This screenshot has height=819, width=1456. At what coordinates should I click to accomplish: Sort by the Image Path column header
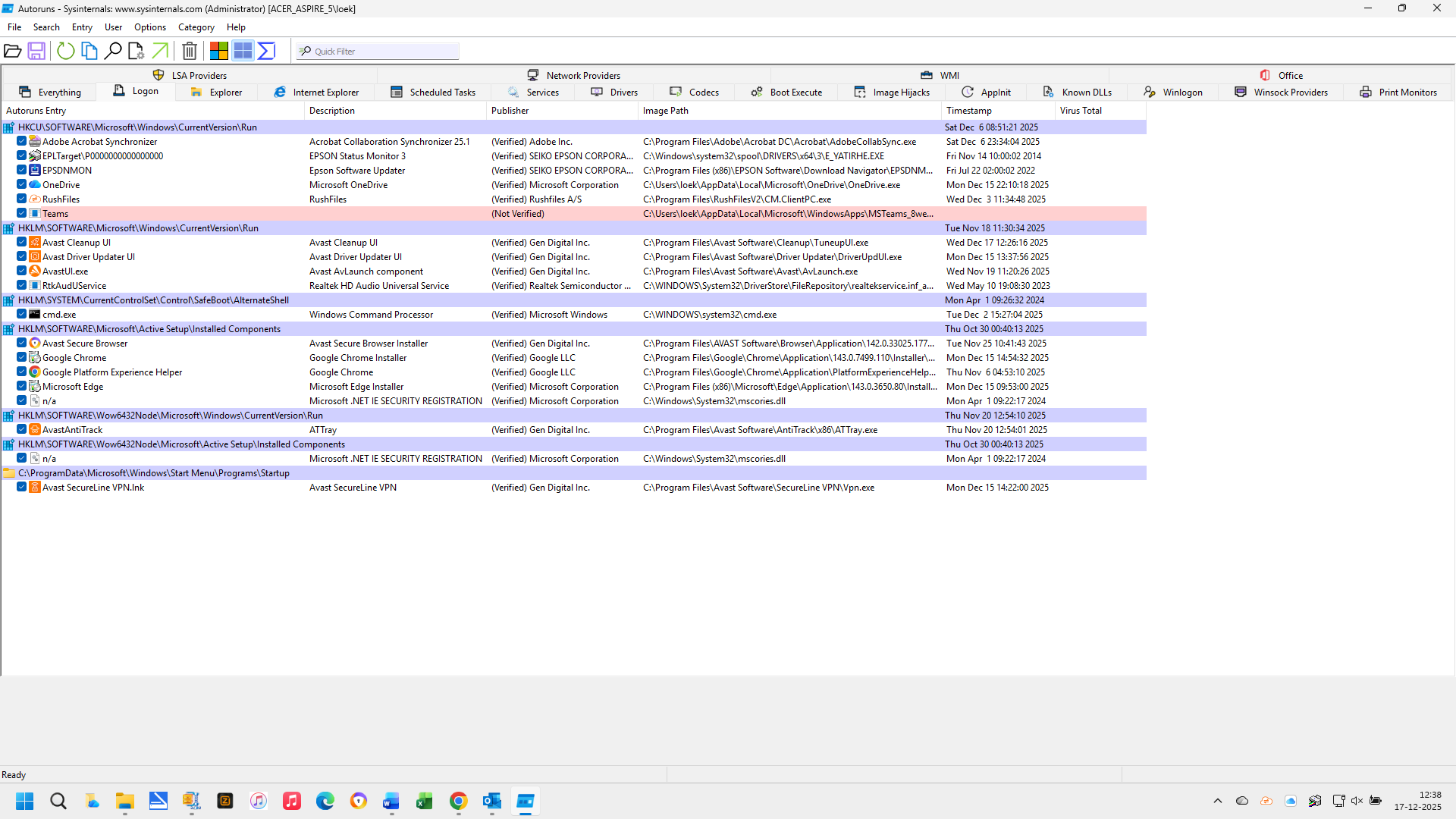point(789,111)
